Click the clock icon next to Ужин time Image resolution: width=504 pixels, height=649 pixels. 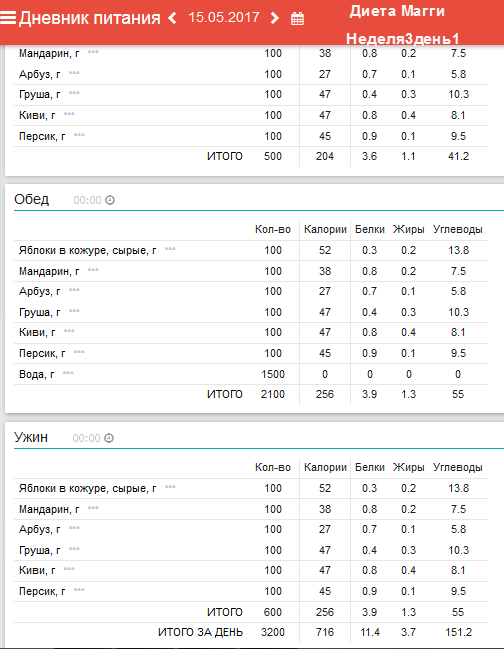pos(108,438)
